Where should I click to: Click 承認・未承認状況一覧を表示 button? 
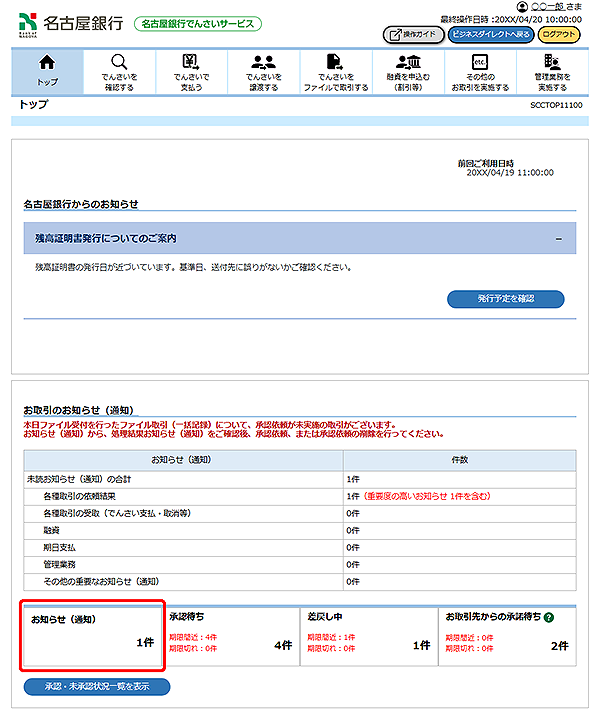coord(97,687)
